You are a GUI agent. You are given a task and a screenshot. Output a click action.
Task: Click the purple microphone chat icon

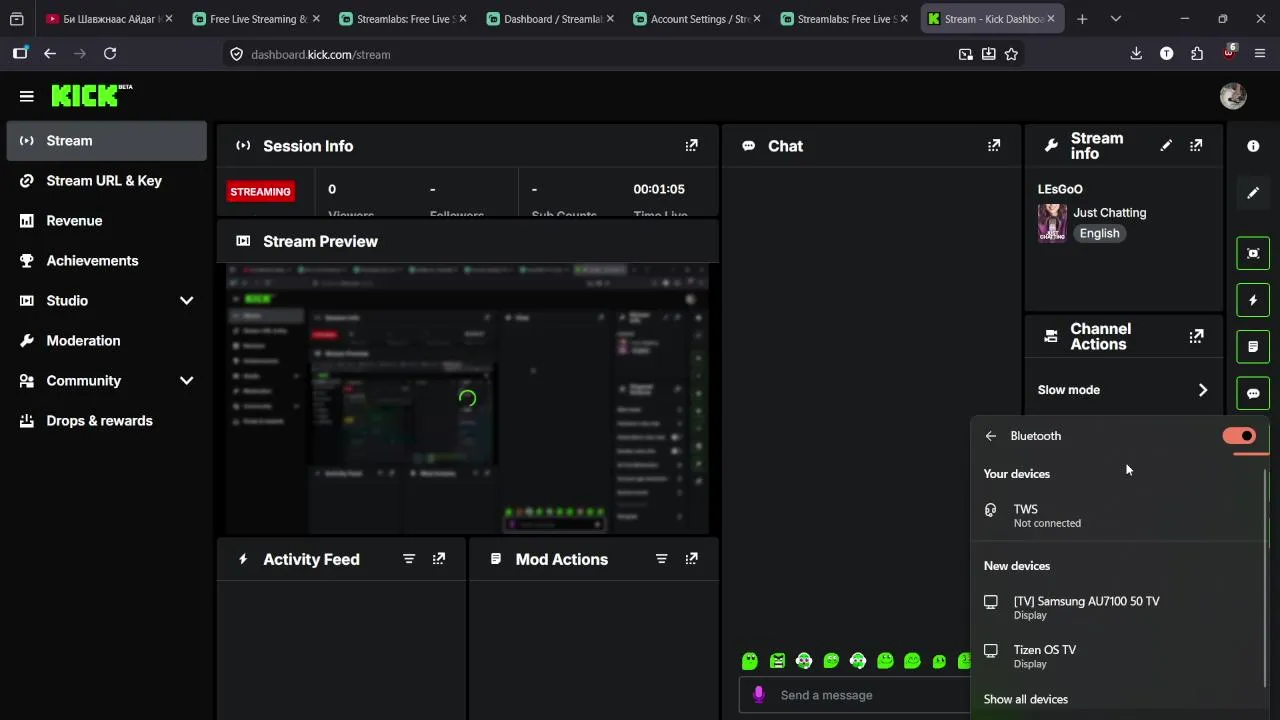(759, 694)
